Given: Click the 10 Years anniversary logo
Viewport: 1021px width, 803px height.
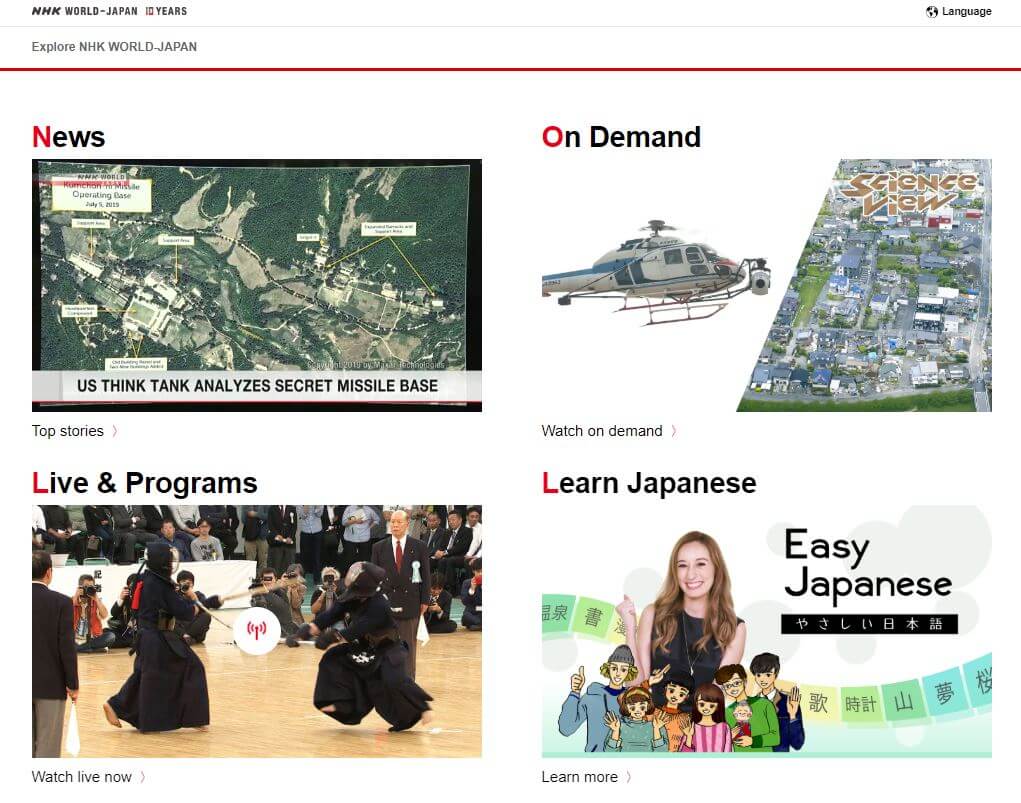Looking at the screenshot, I should 166,11.
